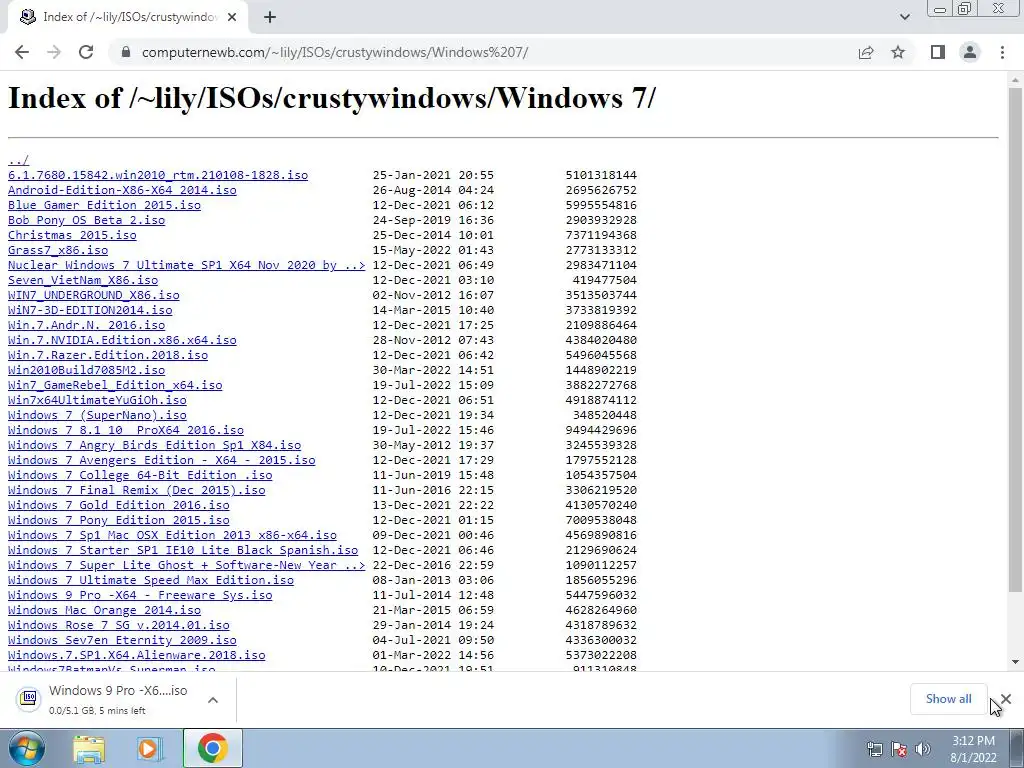This screenshot has width=1024, height=768.
Task: Close the downloads bar
Action: point(1006,699)
